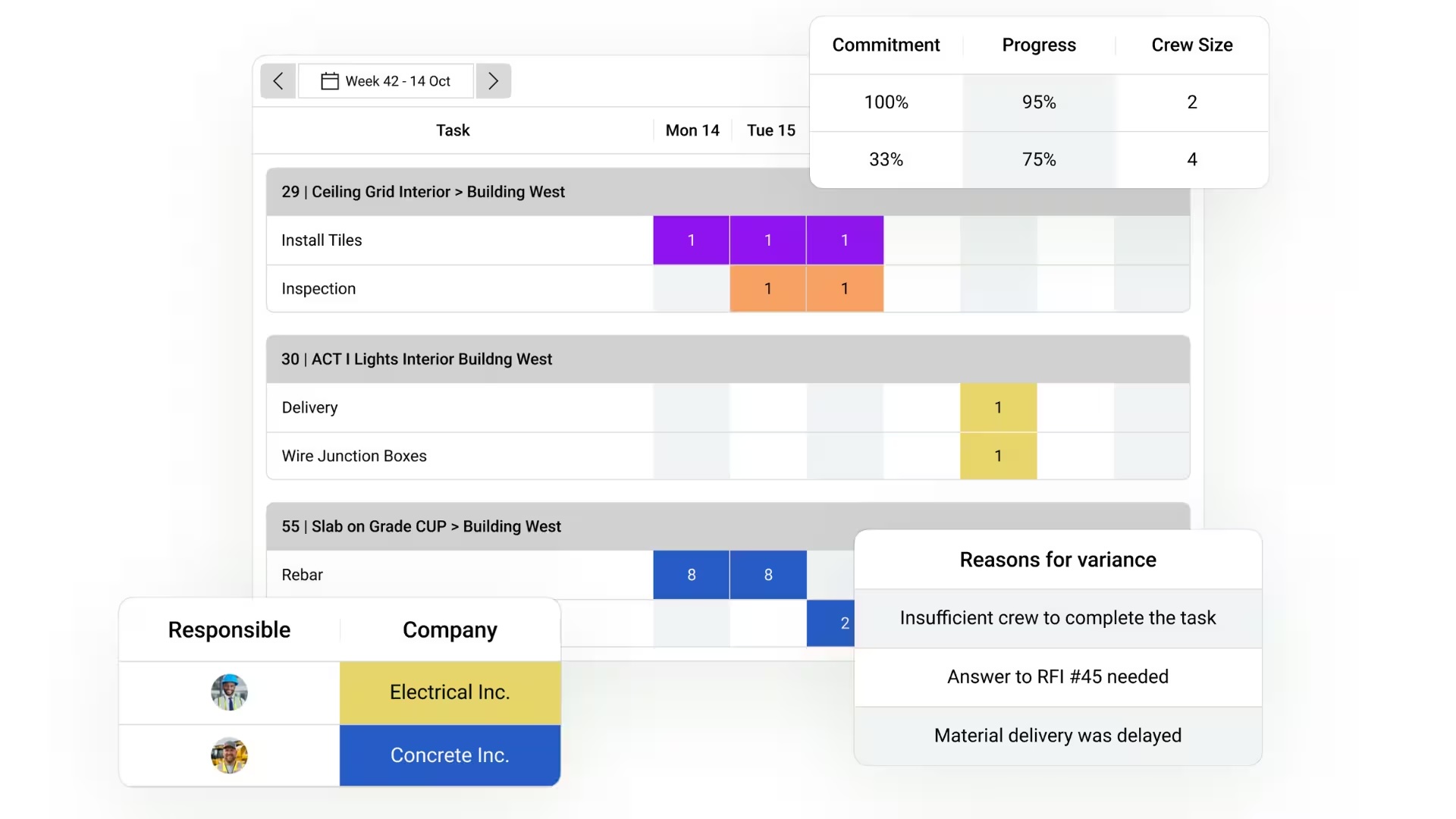Go to the previous week arrow
The height and width of the screenshot is (819, 1456).
pyautogui.click(x=278, y=81)
